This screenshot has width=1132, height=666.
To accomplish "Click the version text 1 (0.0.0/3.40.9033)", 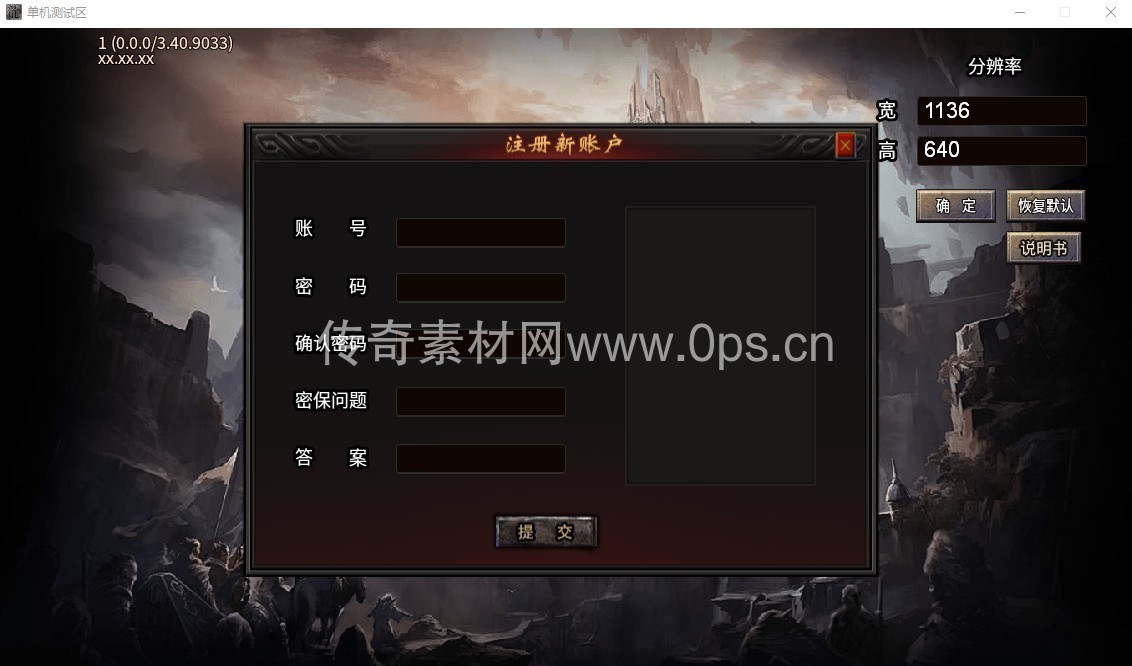I will [x=165, y=43].
